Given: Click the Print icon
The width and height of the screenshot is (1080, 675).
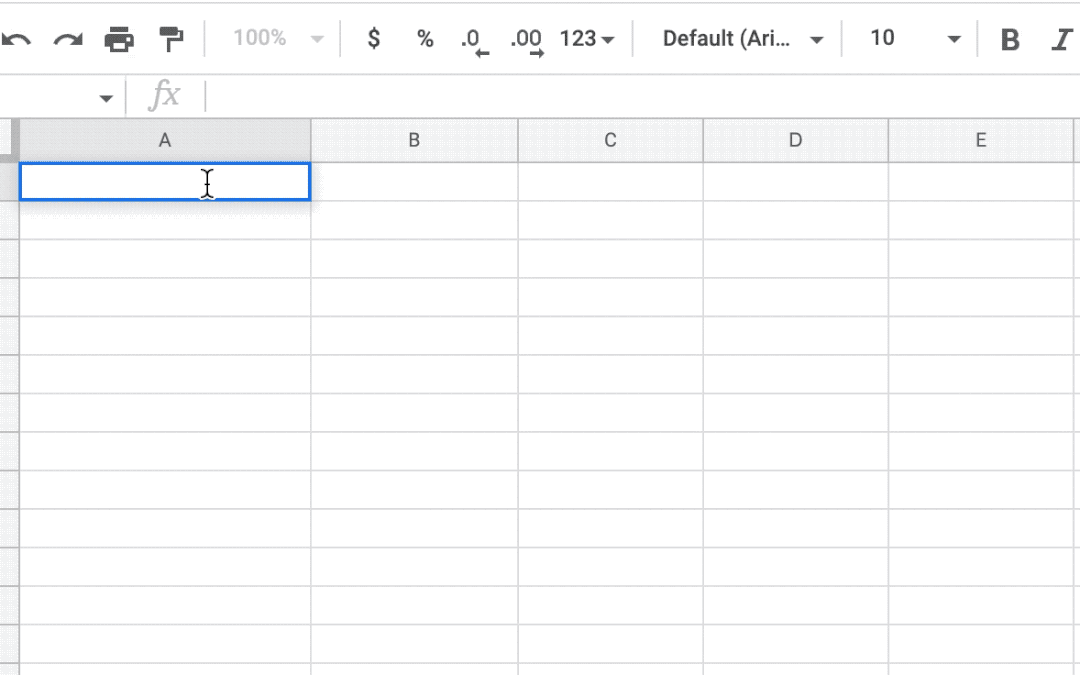Looking at the screenshot, I should click(x=119, y=39).
